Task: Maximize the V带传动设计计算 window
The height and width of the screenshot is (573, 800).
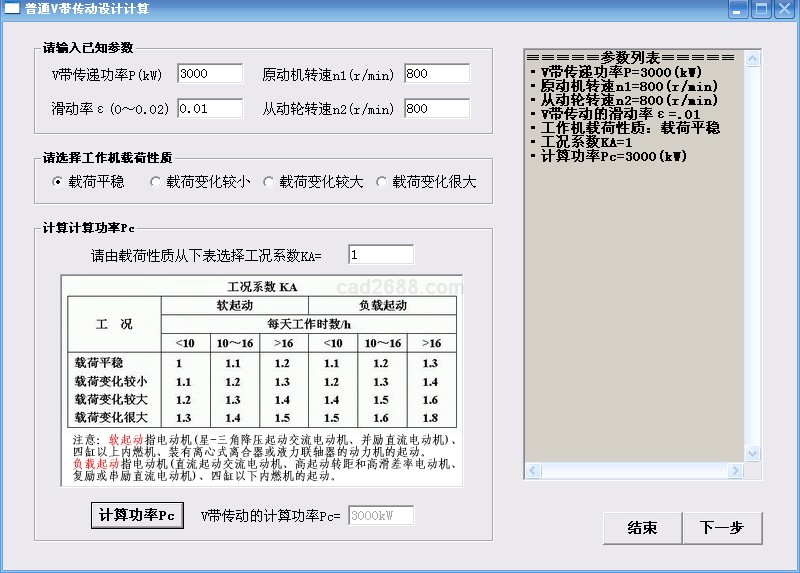Action: point(761,10)
